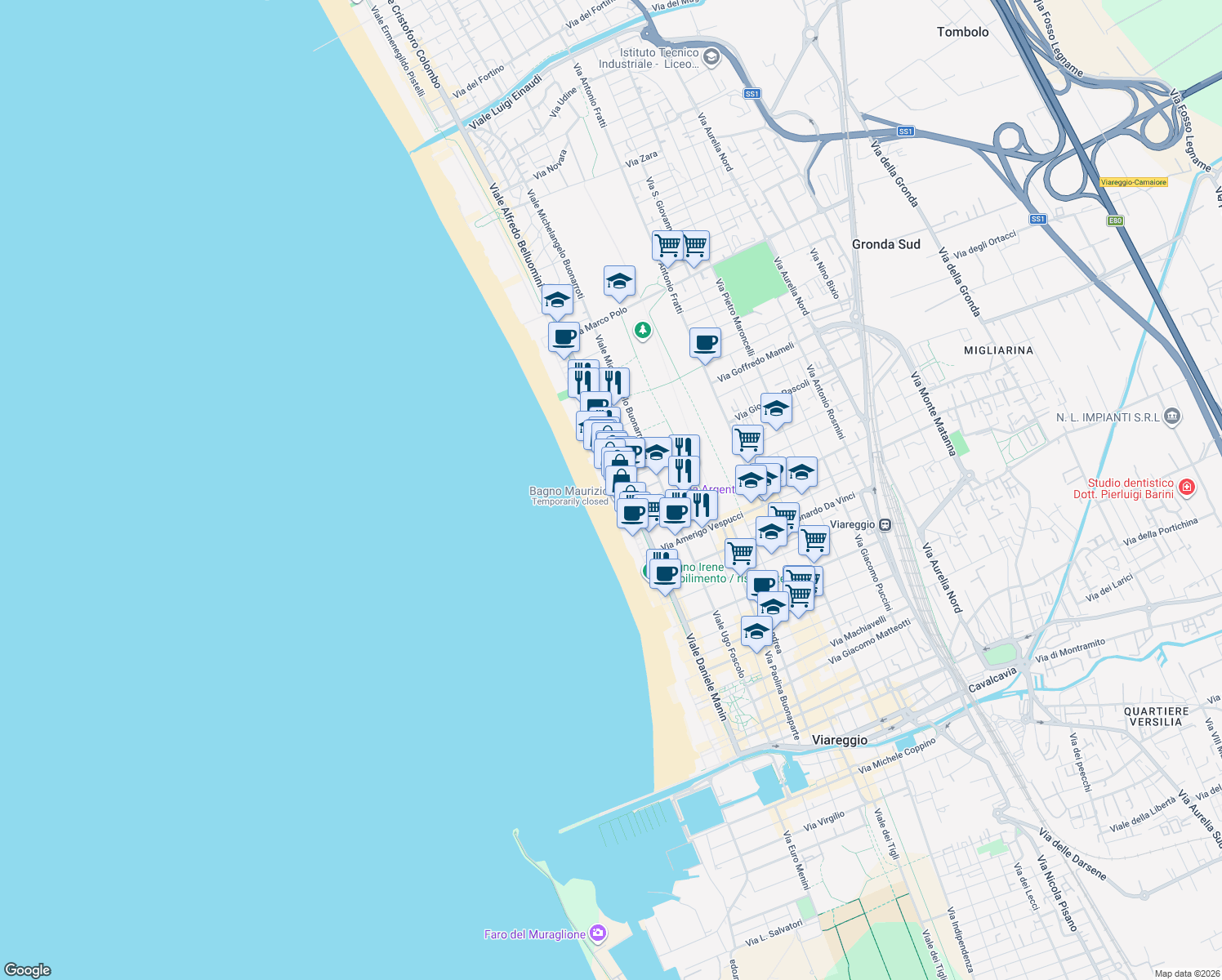Open the shopping cart marker beside Viareggio station
This screenshot has height=980, width=1222.
point(814,540)
